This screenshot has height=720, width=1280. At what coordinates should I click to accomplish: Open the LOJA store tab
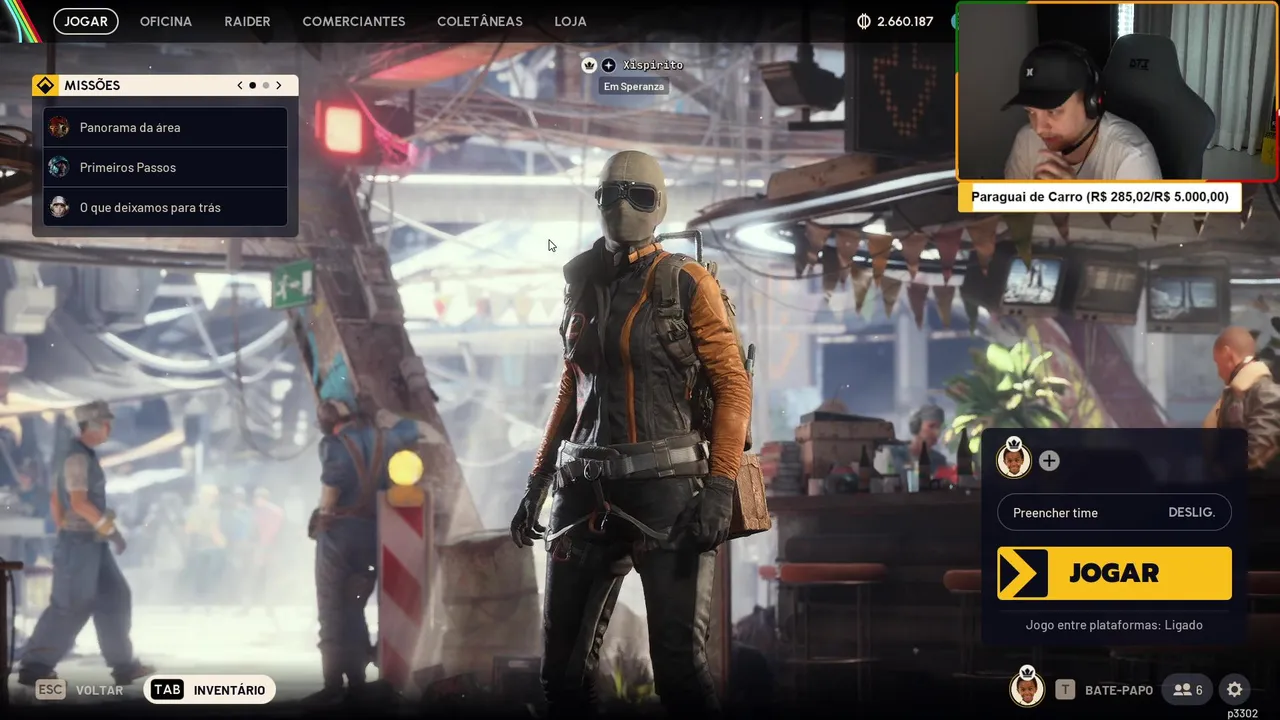pyautogui.click(x=570, y=21)
